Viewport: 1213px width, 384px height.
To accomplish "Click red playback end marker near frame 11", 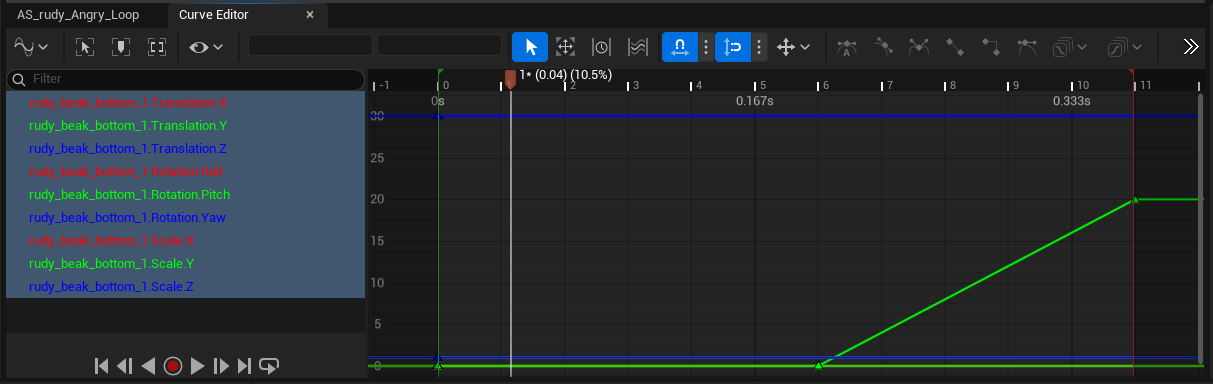I will point(1132,73).
